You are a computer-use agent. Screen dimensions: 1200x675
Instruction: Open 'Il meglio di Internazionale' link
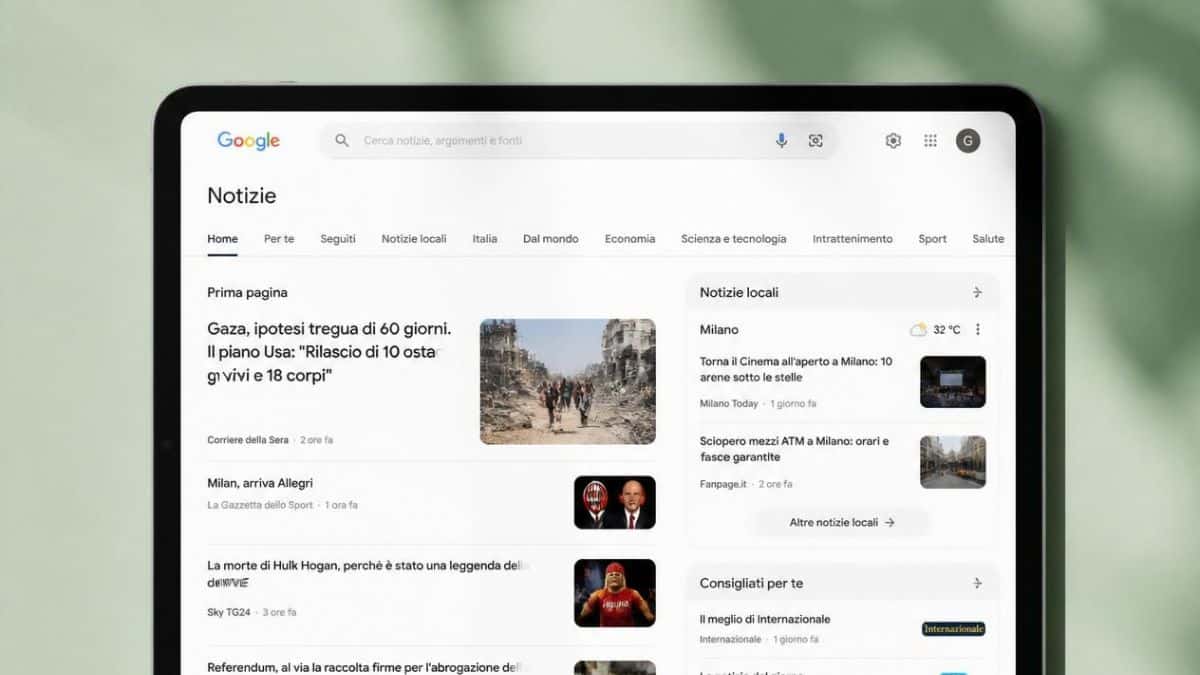(765, 619)
